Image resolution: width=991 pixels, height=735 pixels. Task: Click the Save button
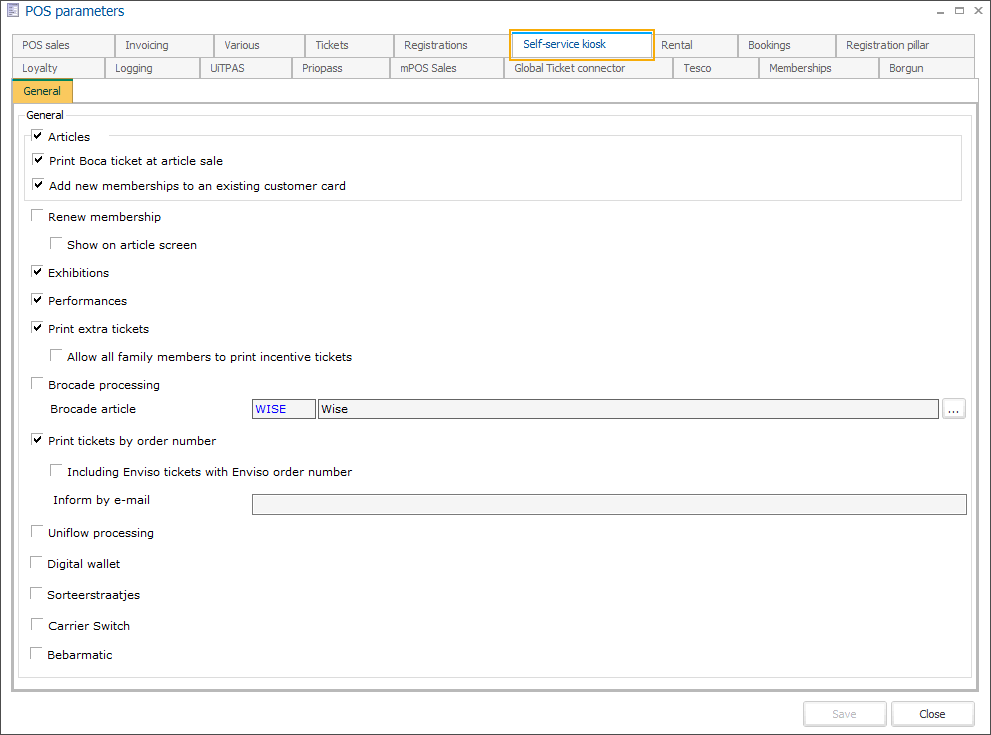tap(844, 714)
